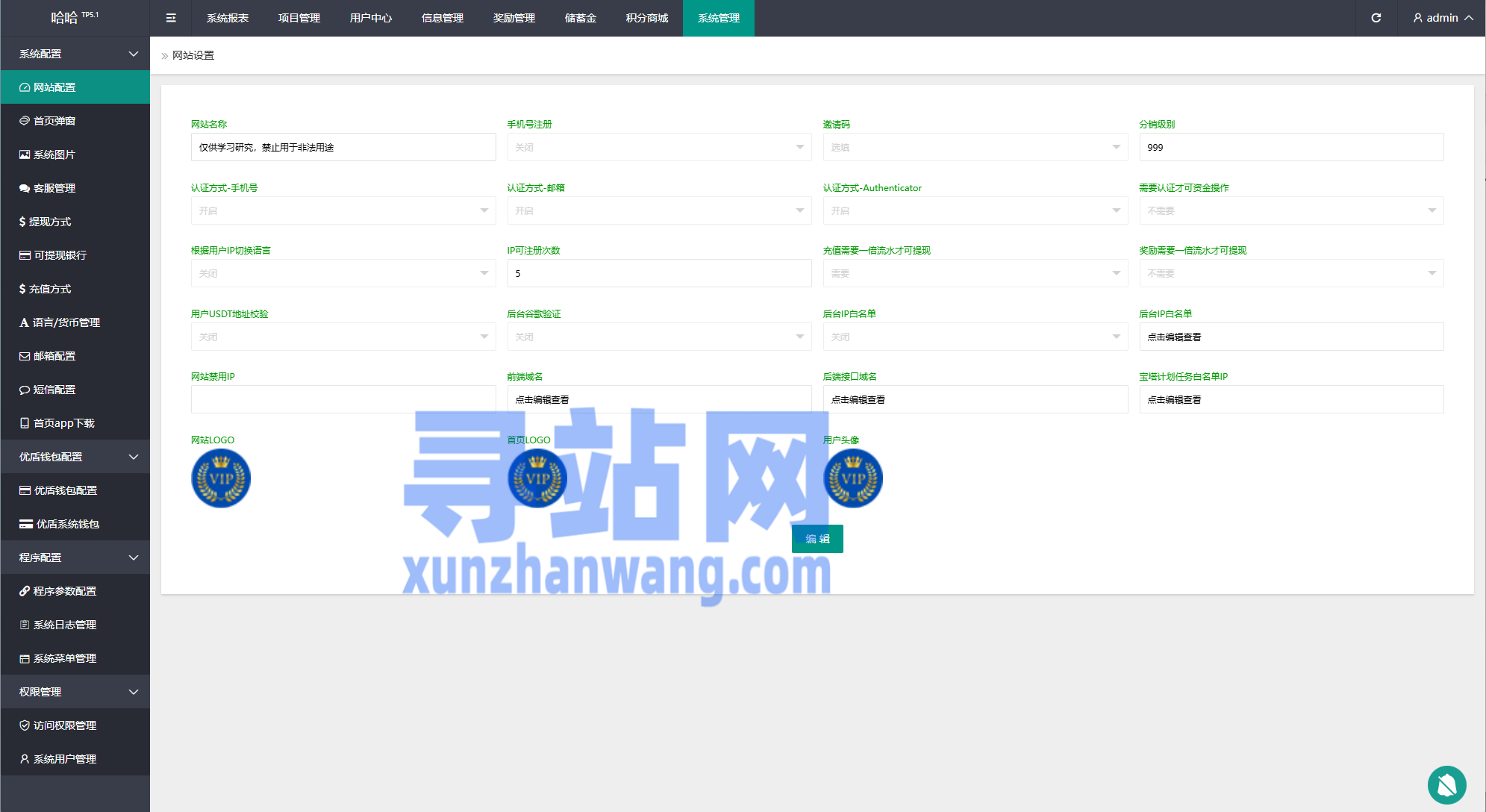This screenshot has width=1486, height=812.
Task: Open 首页弹窗 sidebar item
Action: click(x=54, y=121)
